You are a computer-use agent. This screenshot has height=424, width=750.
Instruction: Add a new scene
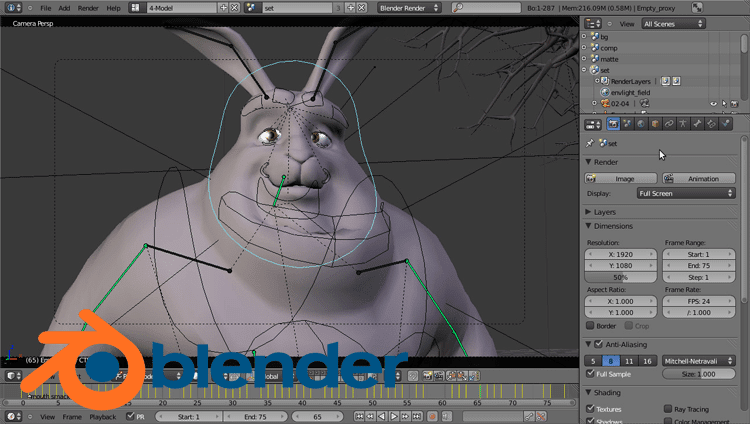click(x=351, y=8)
